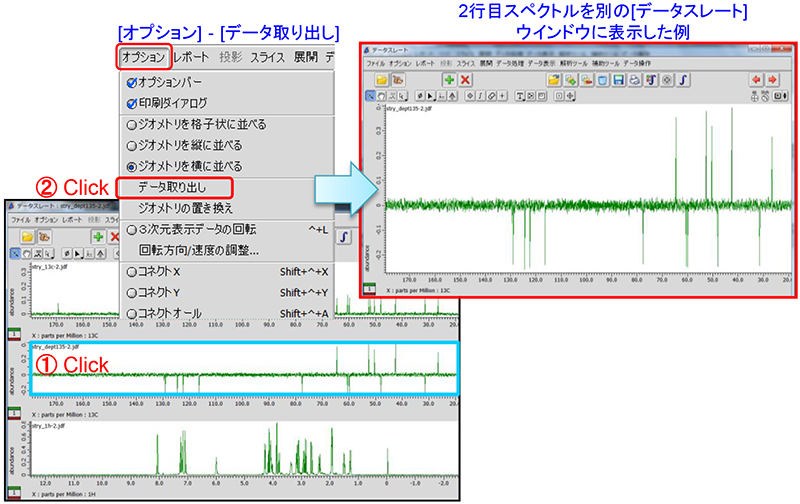Click the blue floppy disk save icon
The width and height of the screenshot is (800, 504).
617,79
